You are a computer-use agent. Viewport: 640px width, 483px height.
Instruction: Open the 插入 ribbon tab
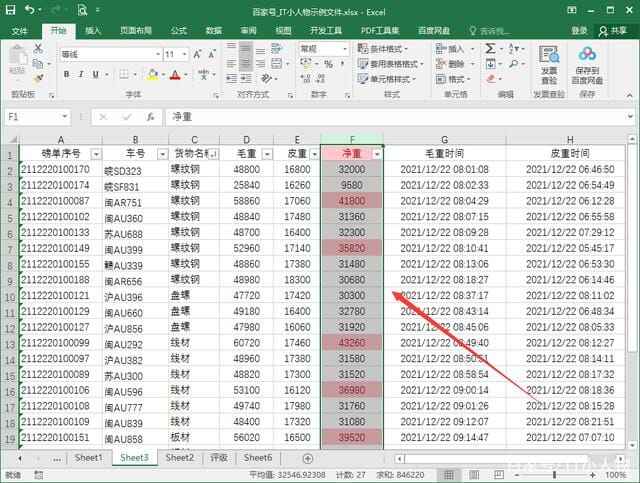point(93,31)
